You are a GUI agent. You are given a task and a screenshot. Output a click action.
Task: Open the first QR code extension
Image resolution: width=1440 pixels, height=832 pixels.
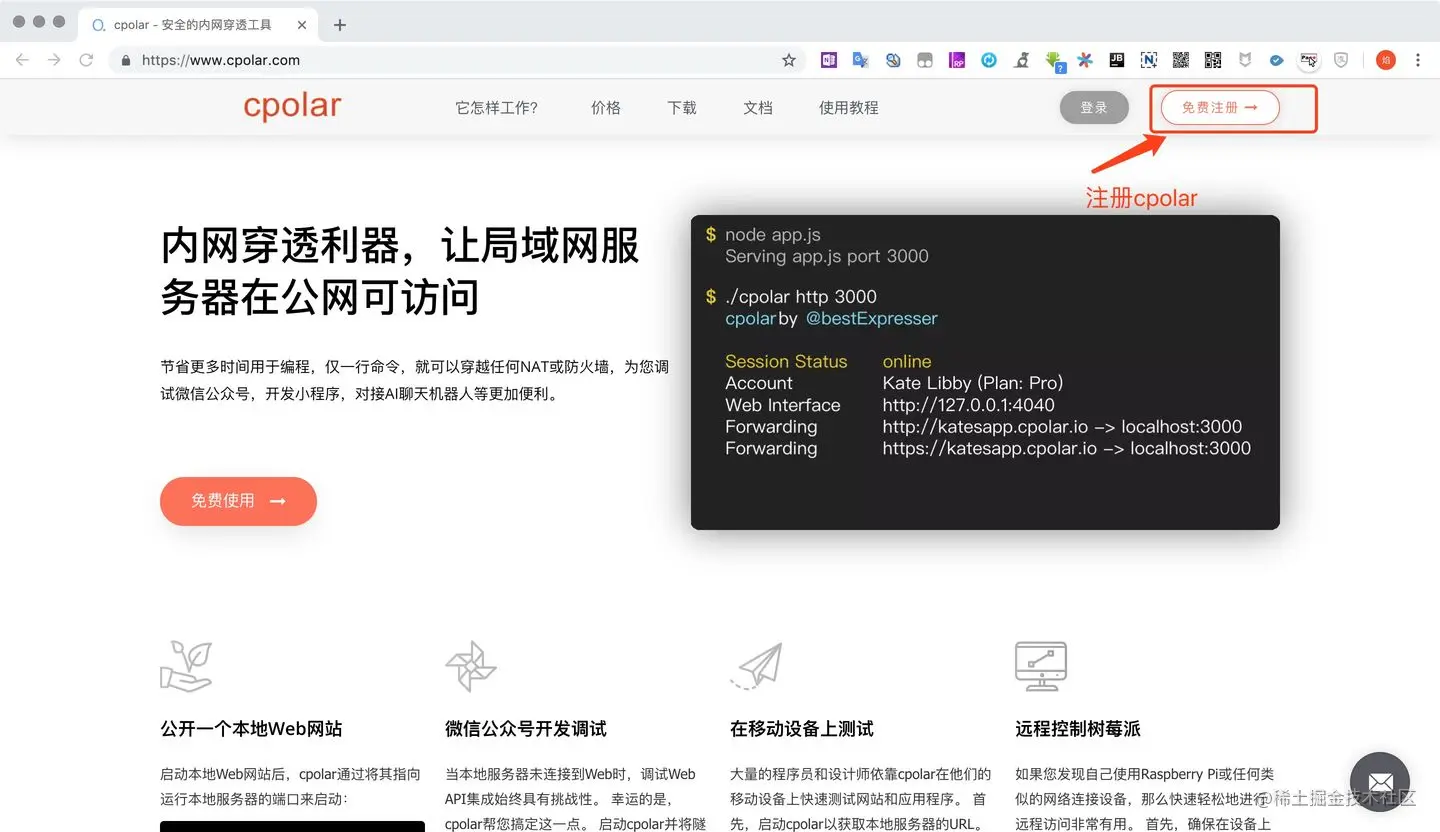tap(1181, 60)
